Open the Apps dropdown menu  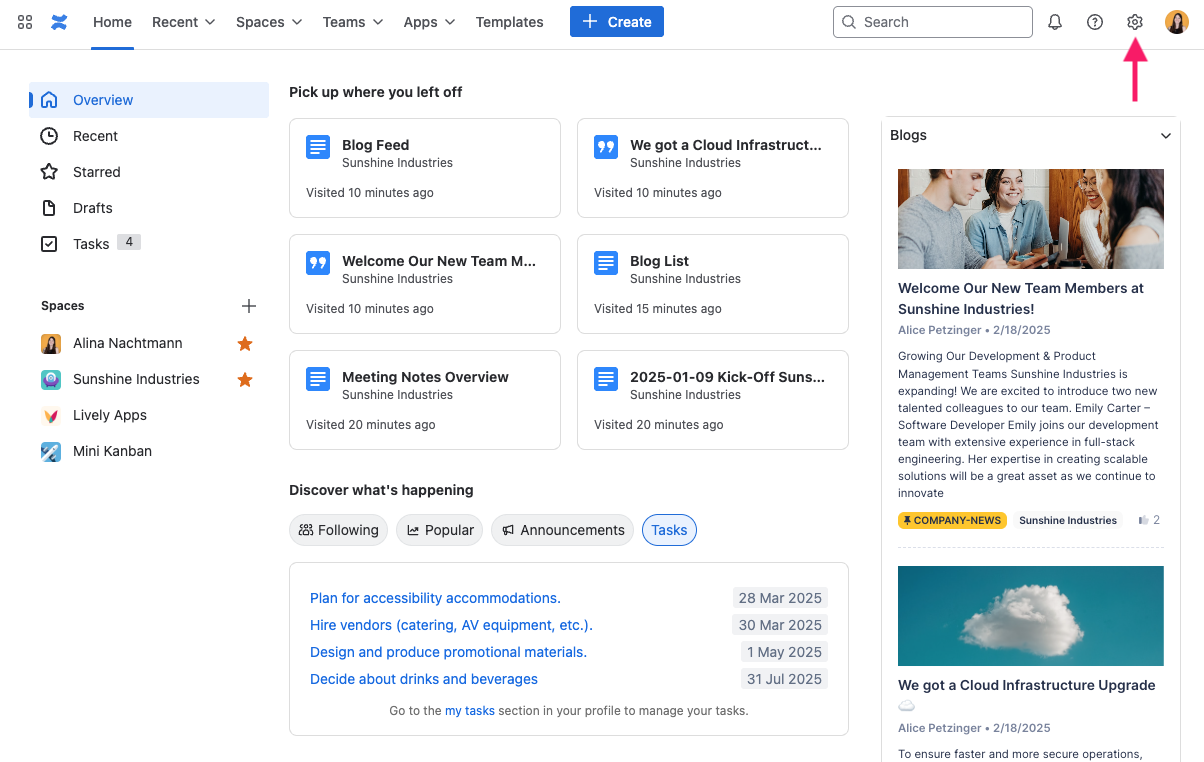[x=429, y=21]
